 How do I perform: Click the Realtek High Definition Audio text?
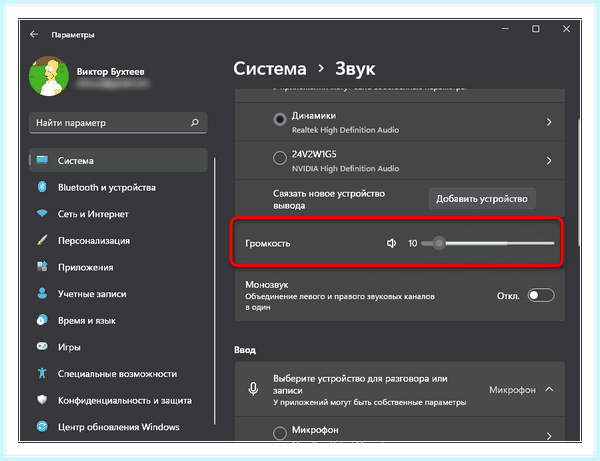[x=345, y=130]
